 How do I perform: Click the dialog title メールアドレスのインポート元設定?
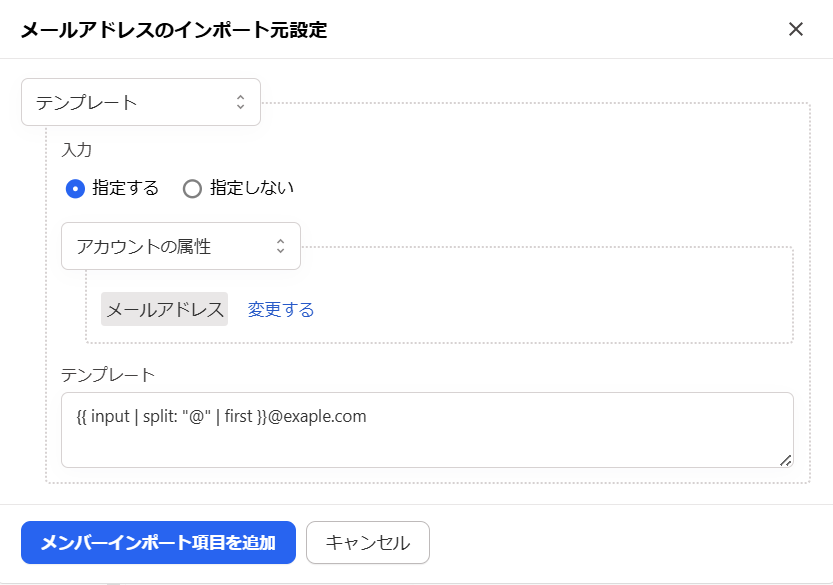coord(174,30)
